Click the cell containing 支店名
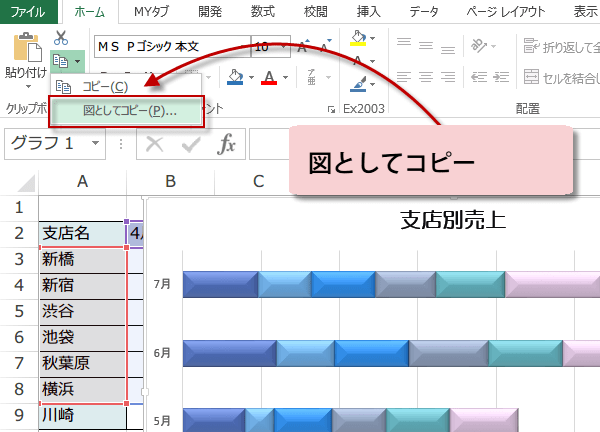This screenshot has width=600, height=432. click(x=82, y=233)
